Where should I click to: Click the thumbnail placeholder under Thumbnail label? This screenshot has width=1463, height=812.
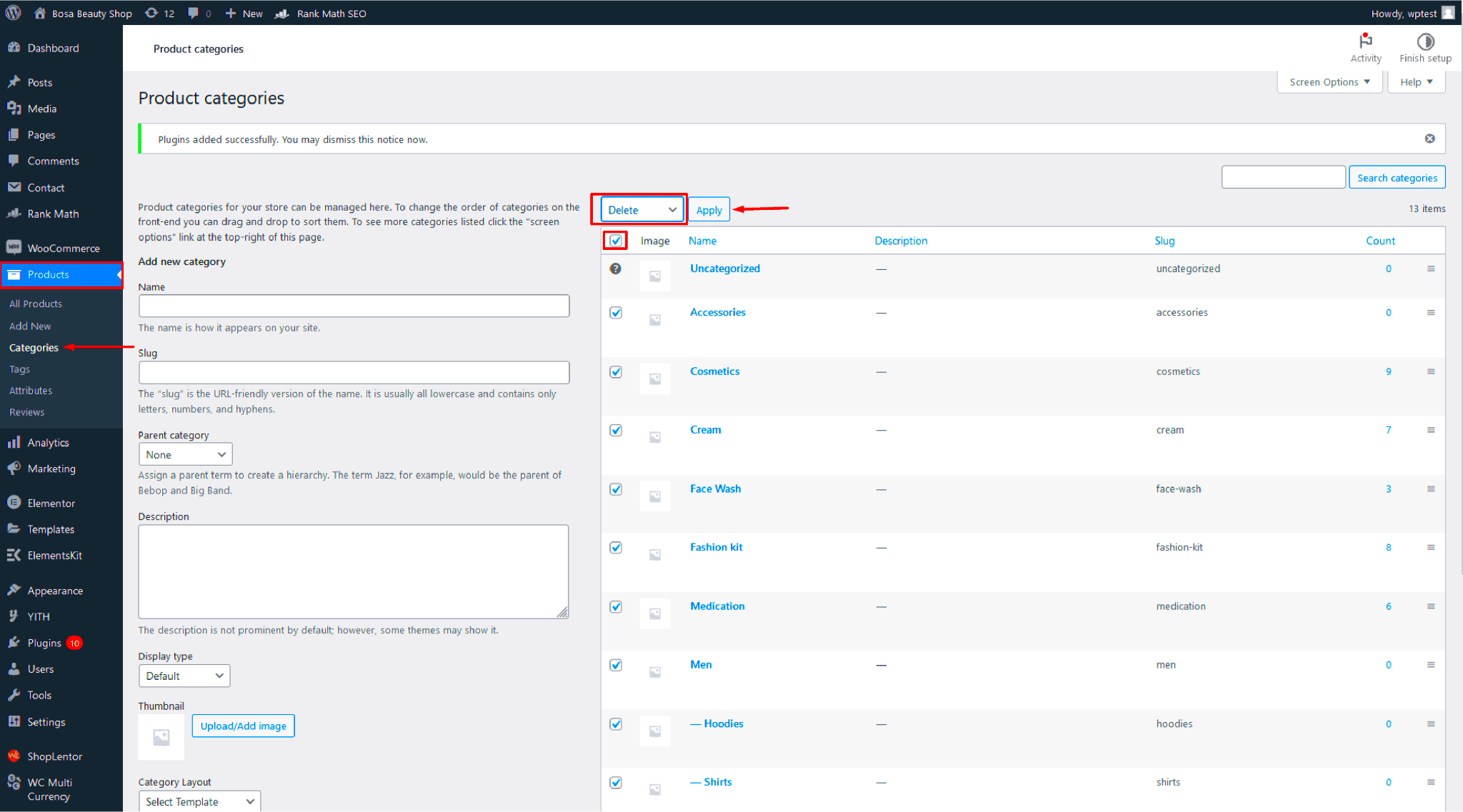pos(161,737)
